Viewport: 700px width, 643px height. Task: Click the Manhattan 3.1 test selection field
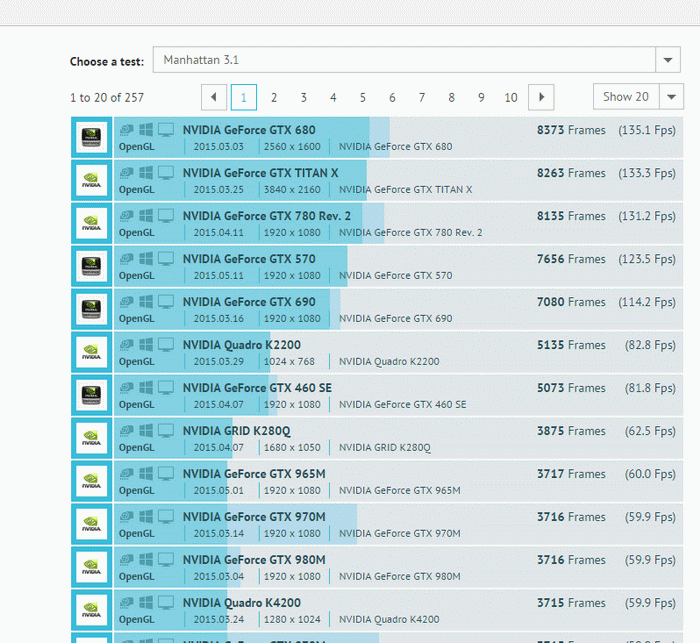(x=404, y=60)
